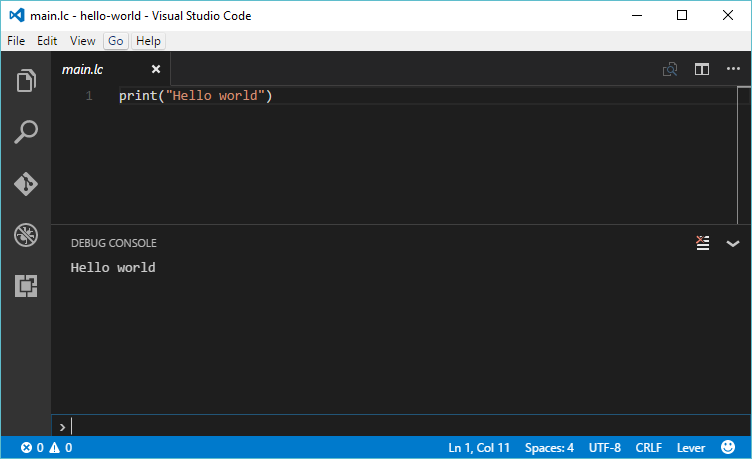
Task: Open the Source Control (Git) view
Action: (26, 184)
